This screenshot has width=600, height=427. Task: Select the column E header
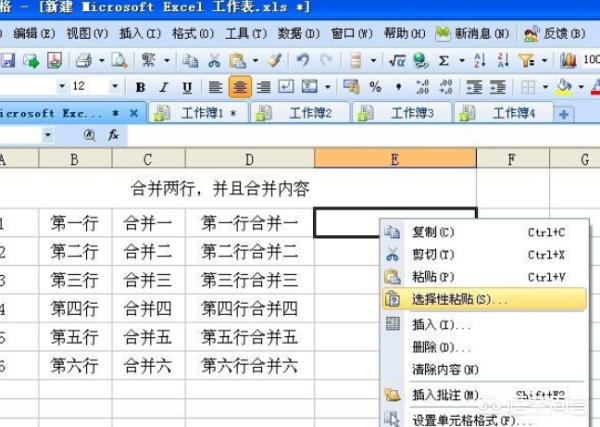(x=395, y=158)
